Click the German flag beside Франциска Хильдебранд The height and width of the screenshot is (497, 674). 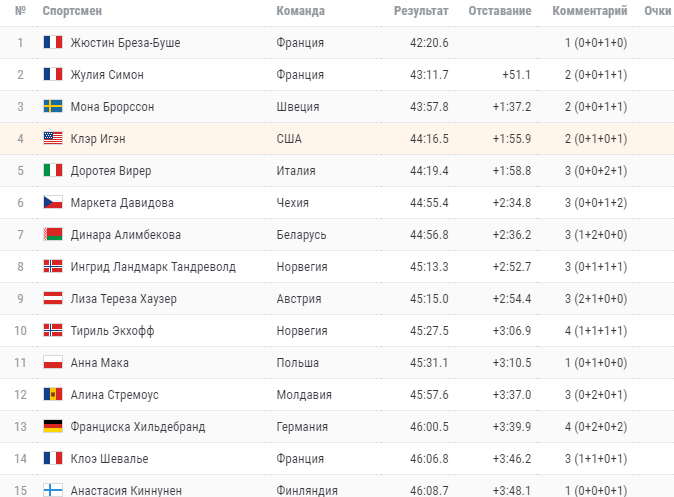(x=53, y=427)
